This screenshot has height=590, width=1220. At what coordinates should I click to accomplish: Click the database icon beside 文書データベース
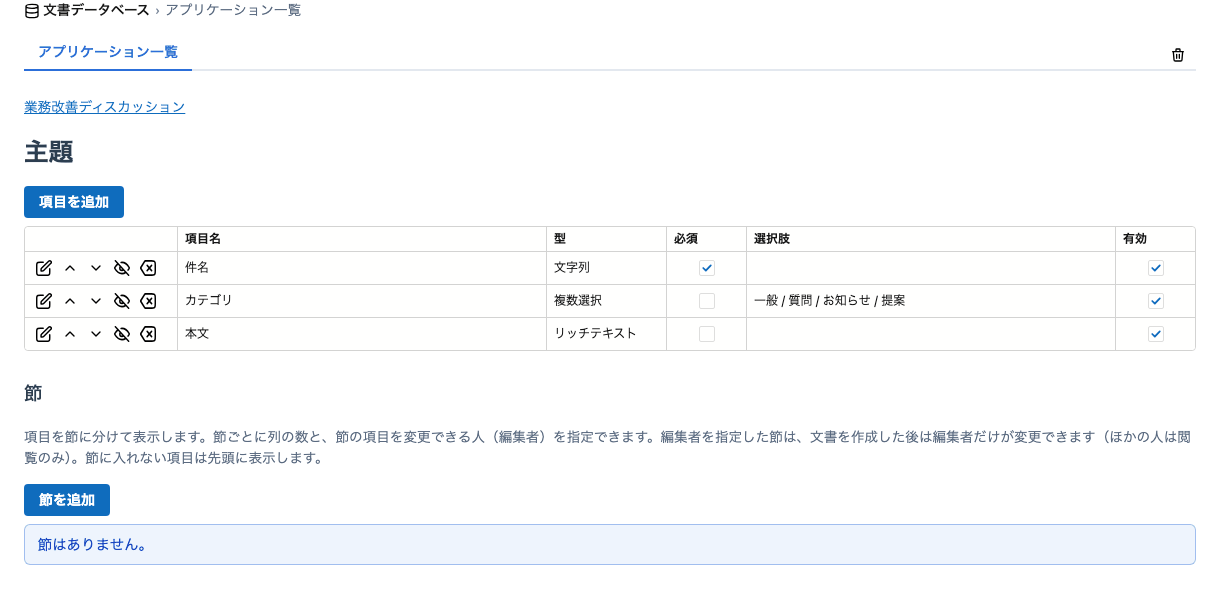[x=32, y=10]
